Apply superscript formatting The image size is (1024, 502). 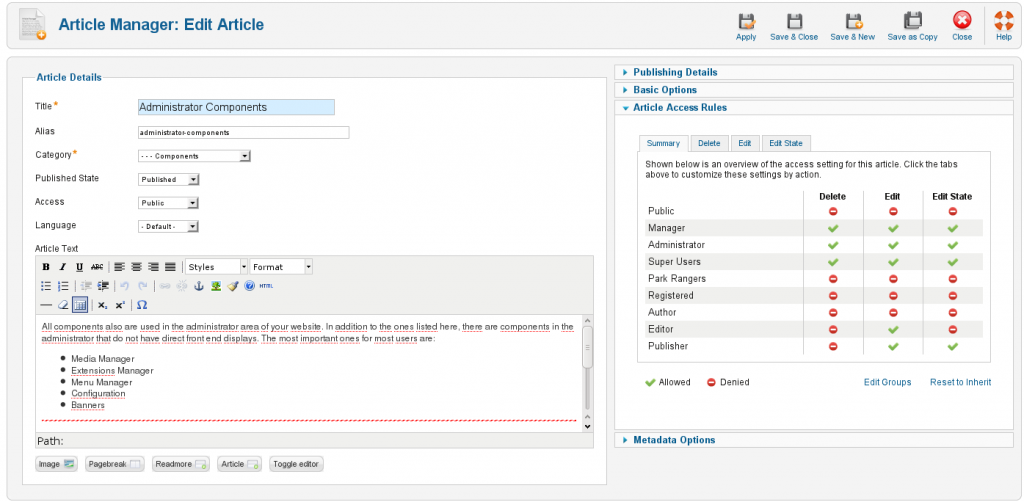tap(120, 305)
